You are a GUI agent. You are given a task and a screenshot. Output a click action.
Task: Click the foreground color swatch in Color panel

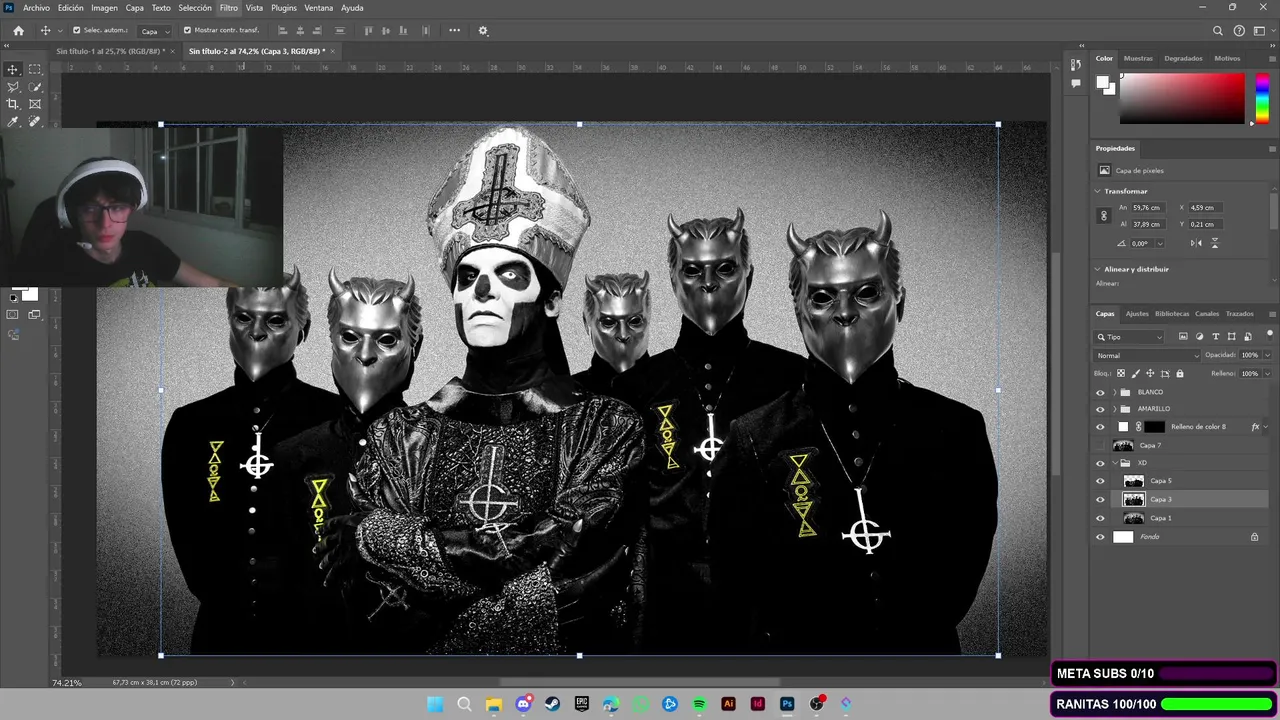point(1102,83)
